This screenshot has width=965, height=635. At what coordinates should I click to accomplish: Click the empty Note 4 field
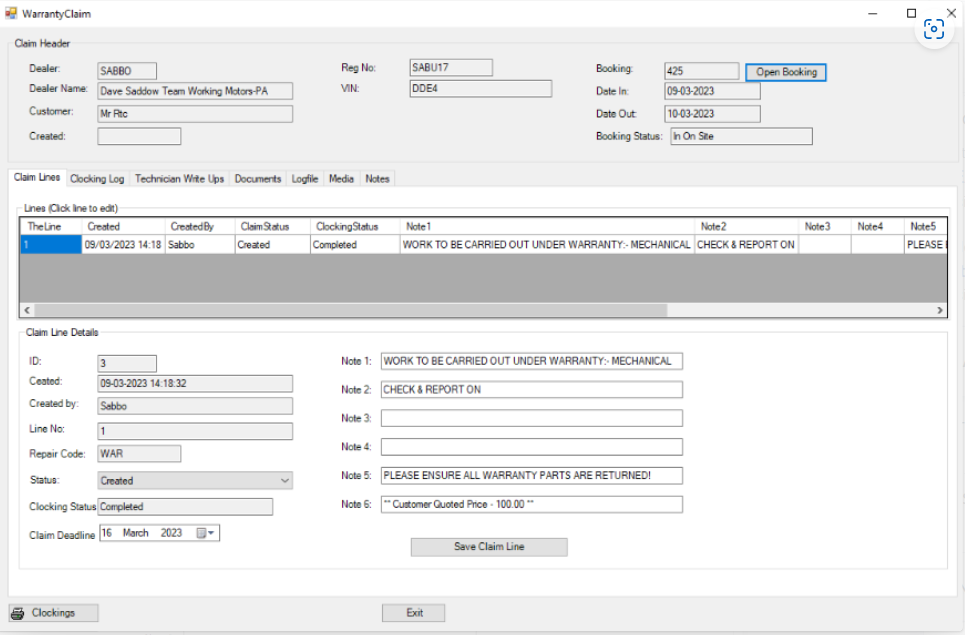tap(532, 447)
